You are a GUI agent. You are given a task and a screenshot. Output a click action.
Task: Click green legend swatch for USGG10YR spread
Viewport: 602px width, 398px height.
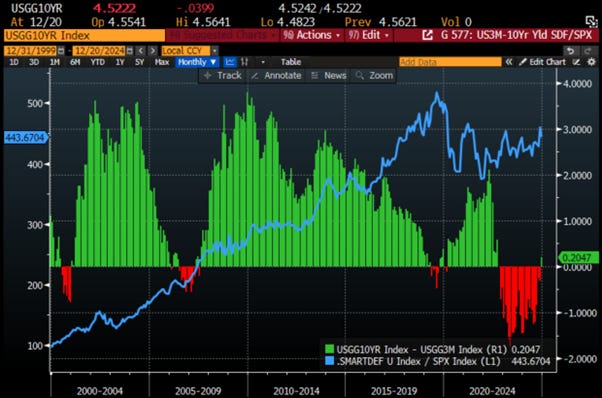pyautogui.click(x=329, y=349)
